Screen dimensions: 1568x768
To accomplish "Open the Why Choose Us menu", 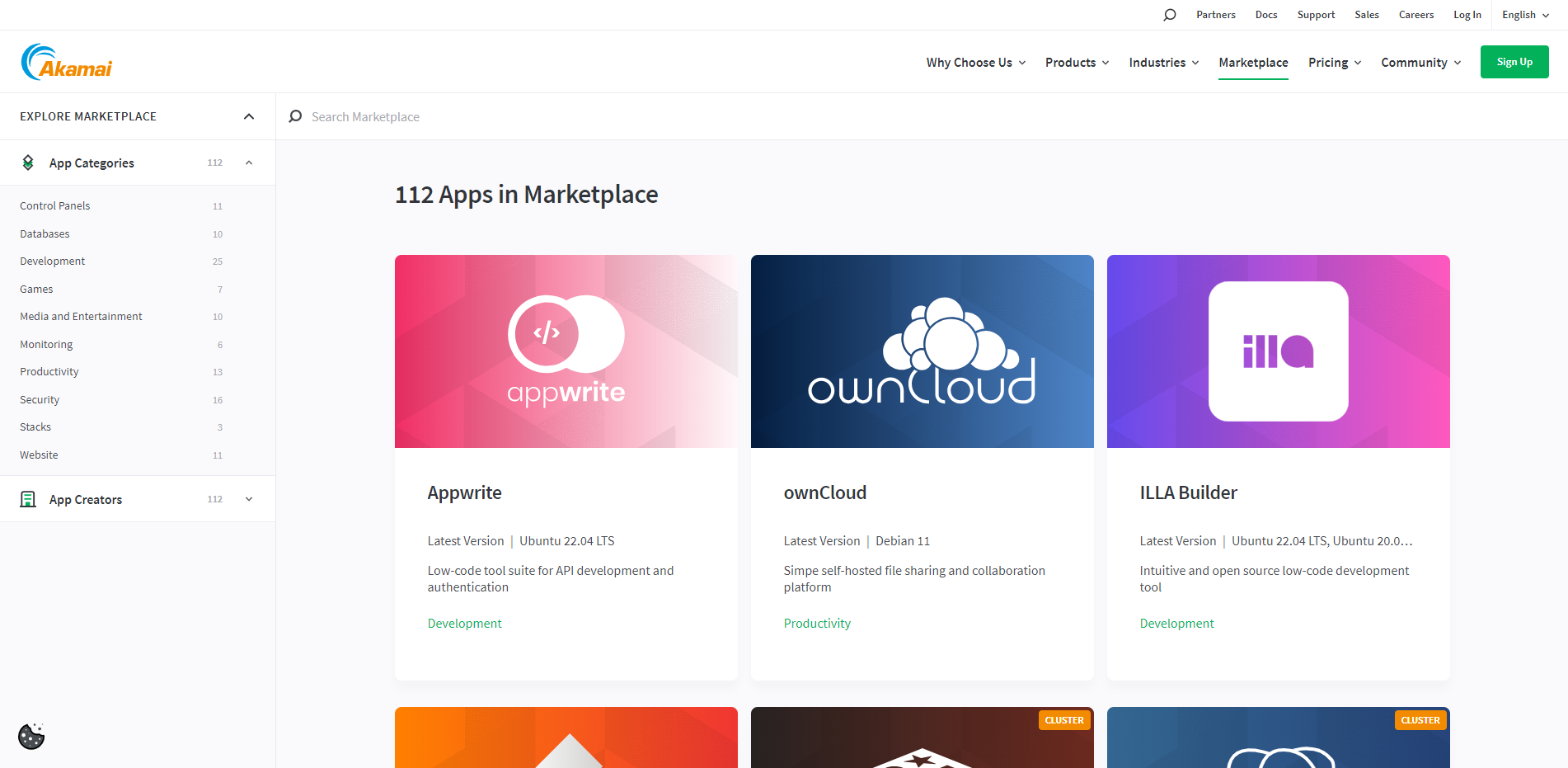I will pyautogui.click(x=976, y=63).
